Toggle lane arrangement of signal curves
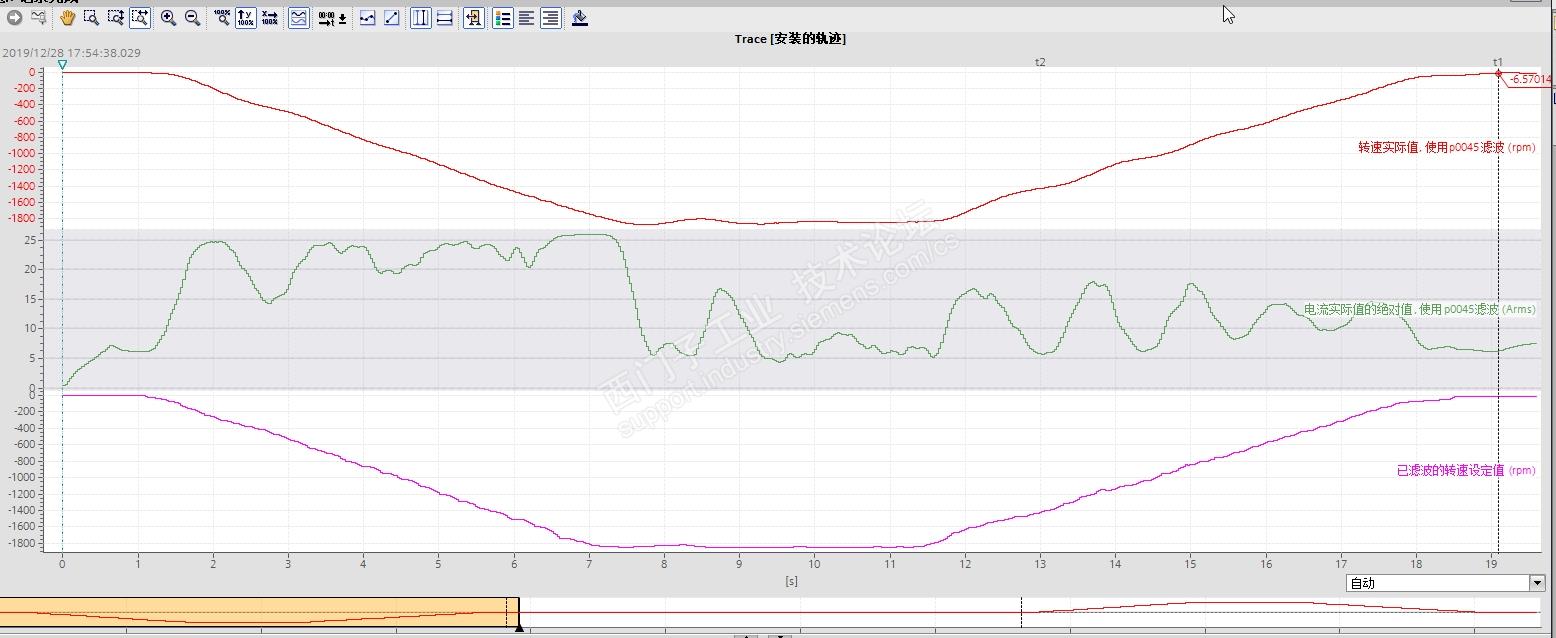 [x=299, y=18]
